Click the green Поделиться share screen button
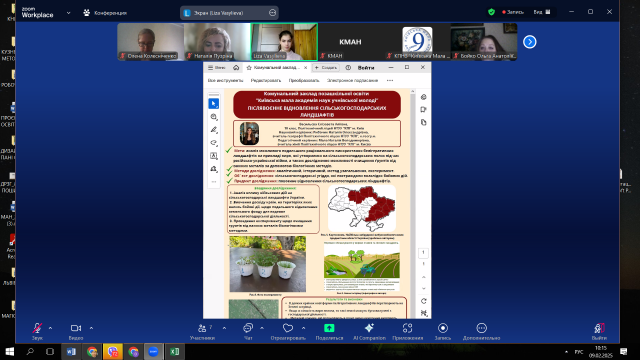 (329, 331)
